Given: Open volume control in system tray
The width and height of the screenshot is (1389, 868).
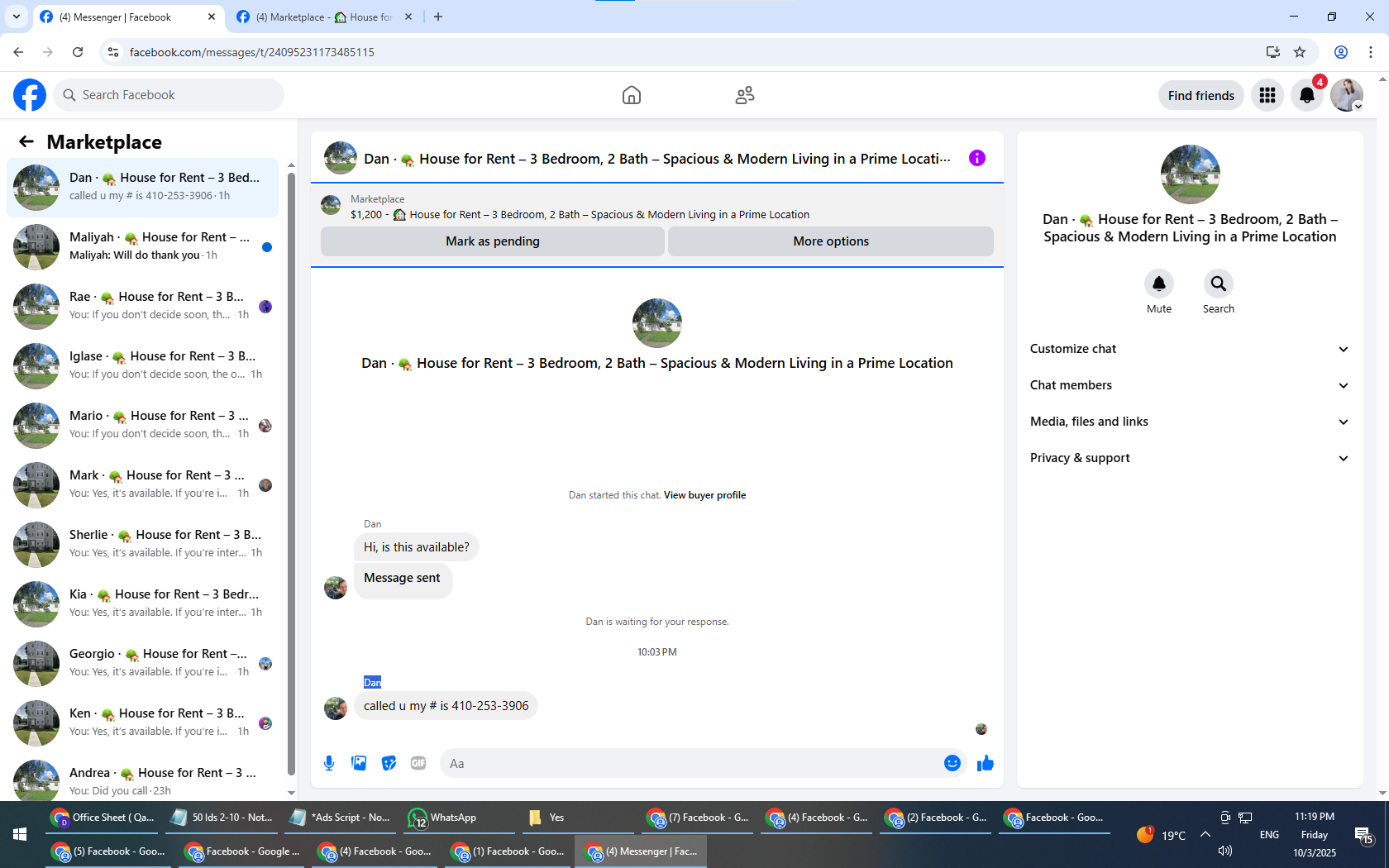Looking at the screenshot, I should [x=1225, y=851].
